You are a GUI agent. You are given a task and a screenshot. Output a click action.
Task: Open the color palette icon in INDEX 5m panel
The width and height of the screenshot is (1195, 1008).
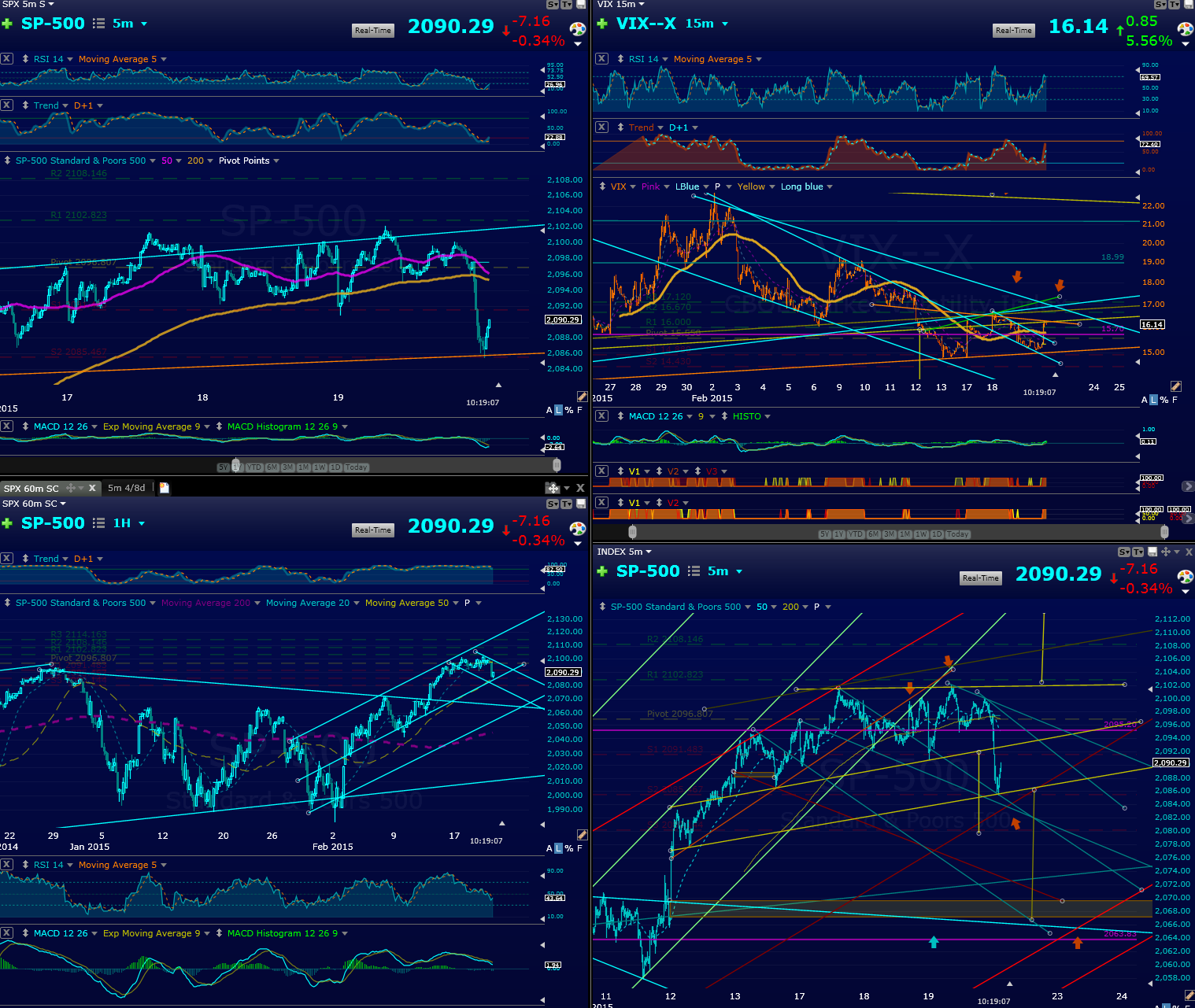[1185, 577]
